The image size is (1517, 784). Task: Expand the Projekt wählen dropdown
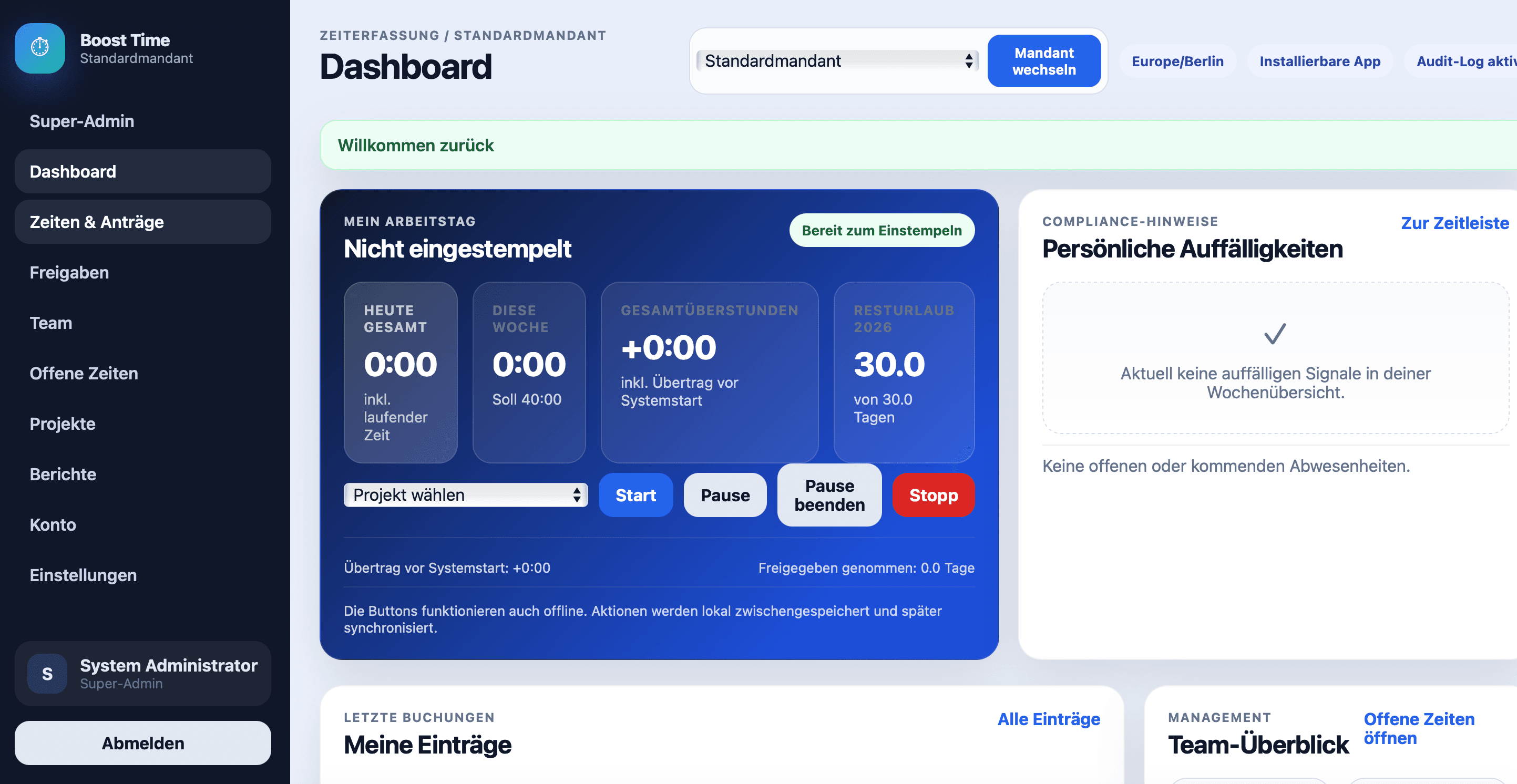coord(466,495)
